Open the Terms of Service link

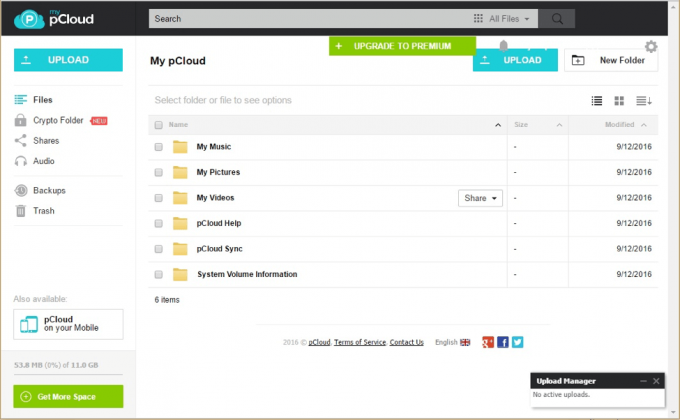(x=360, y=342)
